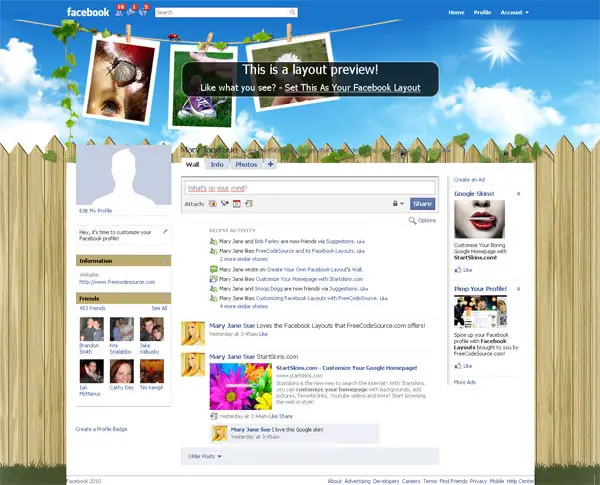Expand 4 more similar stories
Viewport: 600px width, 485px height.
coord(244,306)
